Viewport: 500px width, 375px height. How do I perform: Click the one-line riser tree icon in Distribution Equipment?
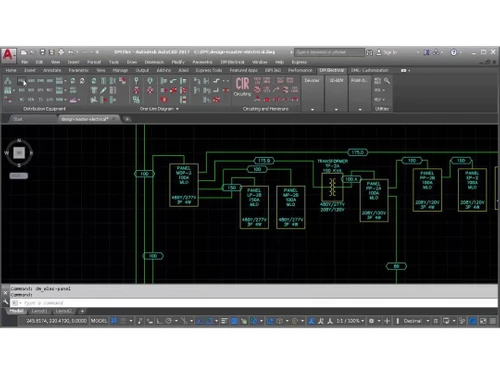coord(8,81)
